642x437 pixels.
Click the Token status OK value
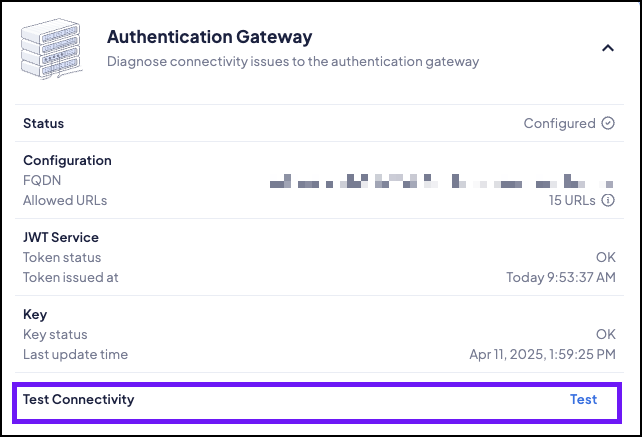(605, 258)
